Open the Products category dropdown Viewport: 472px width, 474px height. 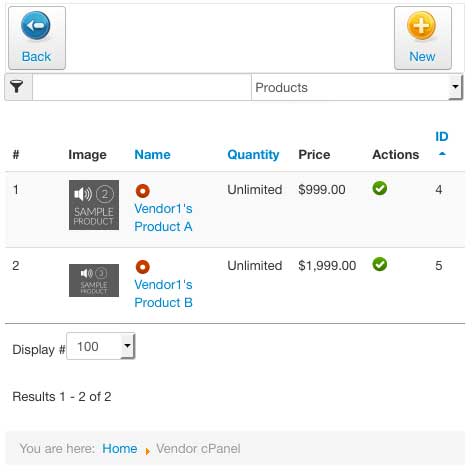click(x=357, y=87)
